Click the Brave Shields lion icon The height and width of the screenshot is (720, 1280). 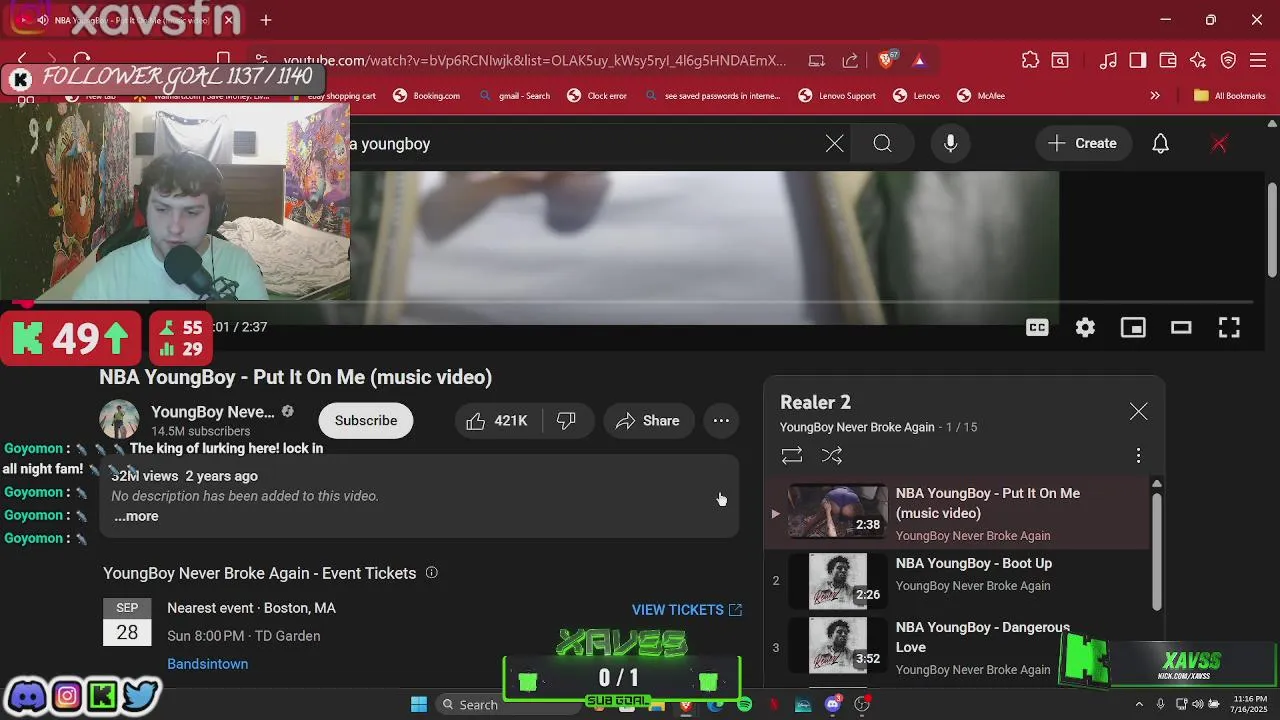point(886,60)
